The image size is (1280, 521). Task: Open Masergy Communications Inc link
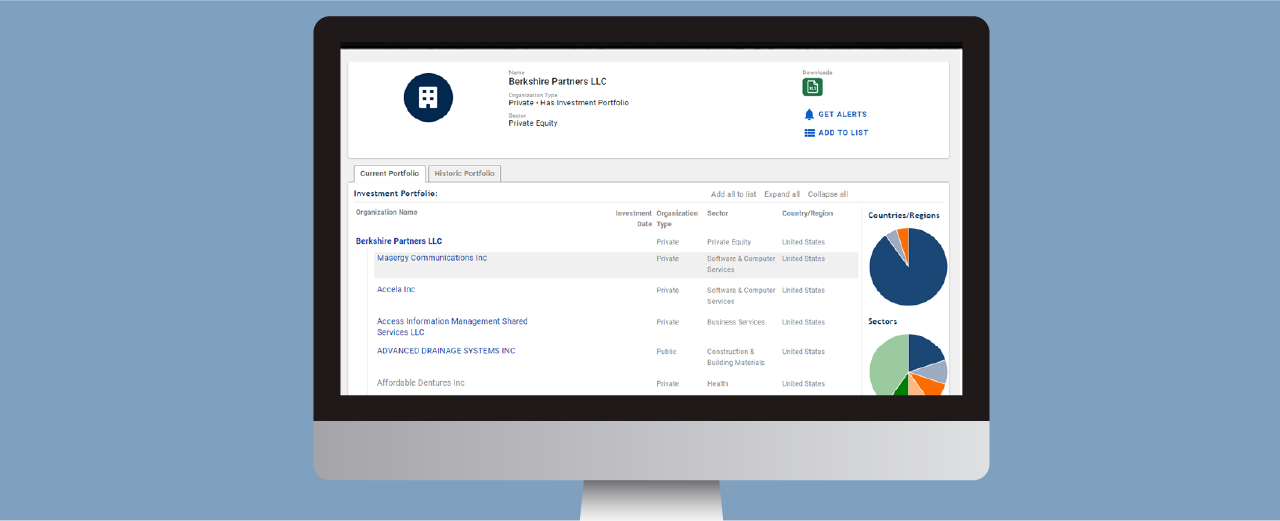click(x=432, y=258)
